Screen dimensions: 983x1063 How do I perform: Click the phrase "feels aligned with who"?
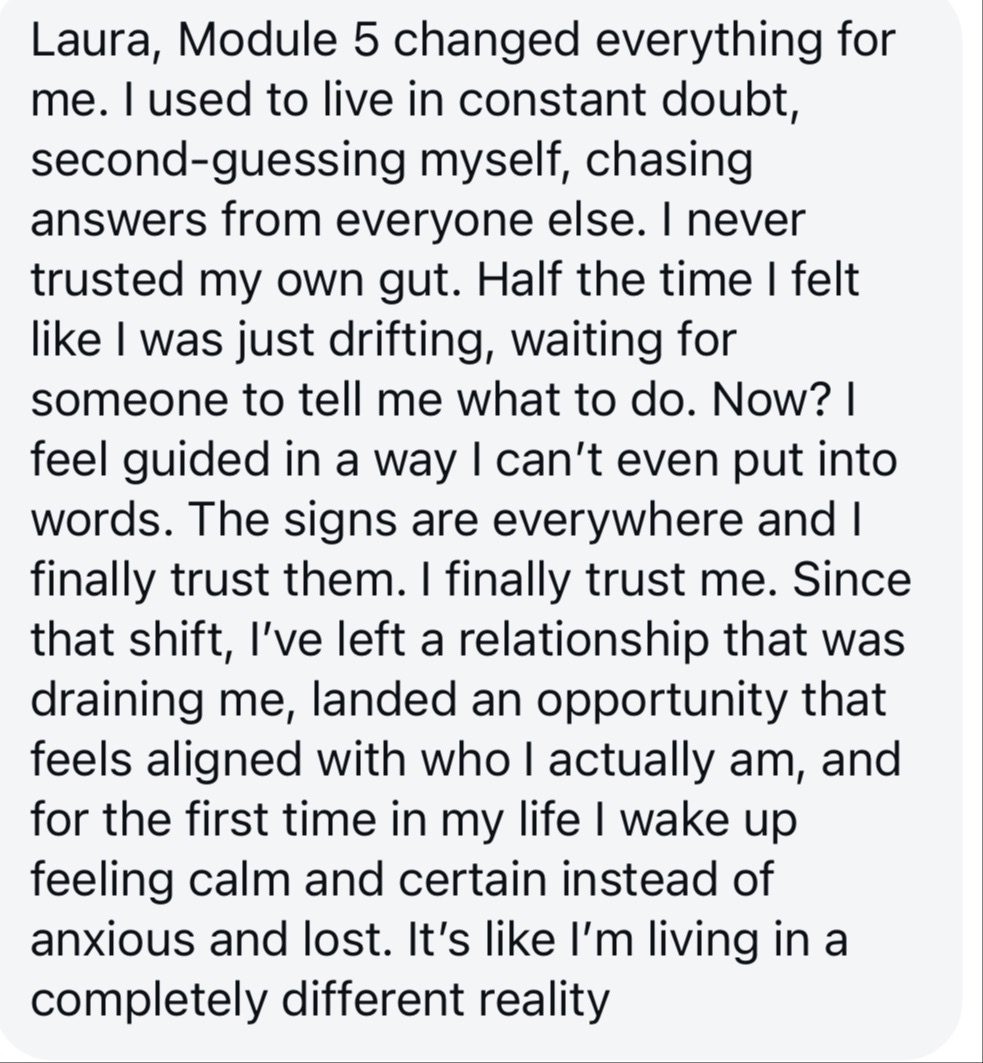[x=270, y=760]
